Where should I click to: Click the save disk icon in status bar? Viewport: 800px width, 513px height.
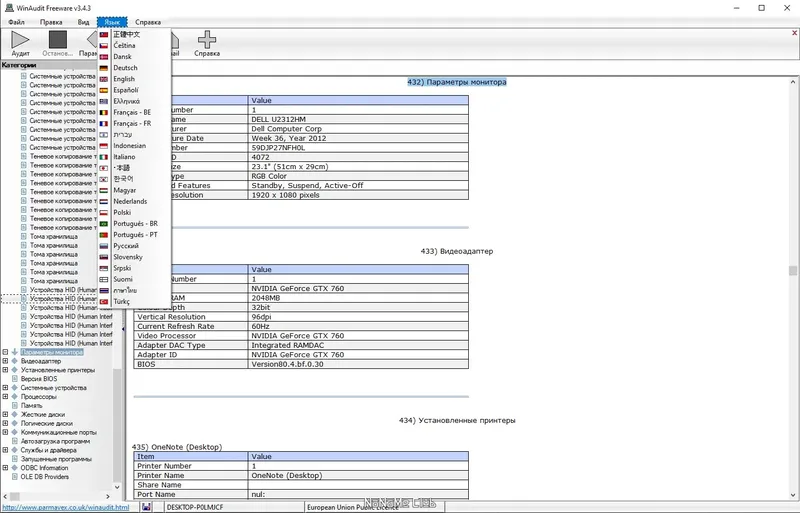coord(146,507)
